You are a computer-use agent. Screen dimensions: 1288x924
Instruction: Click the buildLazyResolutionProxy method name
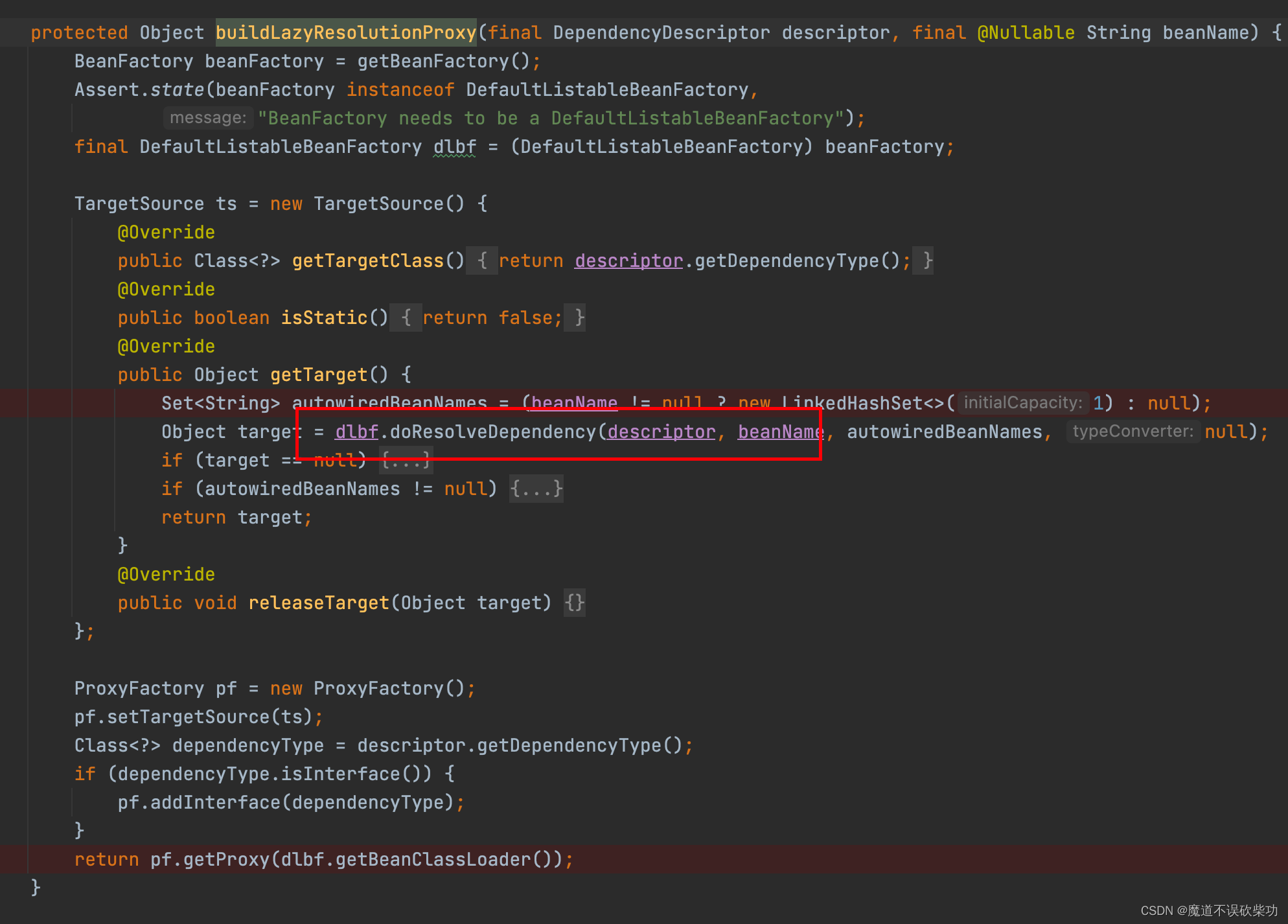[346, 32]
